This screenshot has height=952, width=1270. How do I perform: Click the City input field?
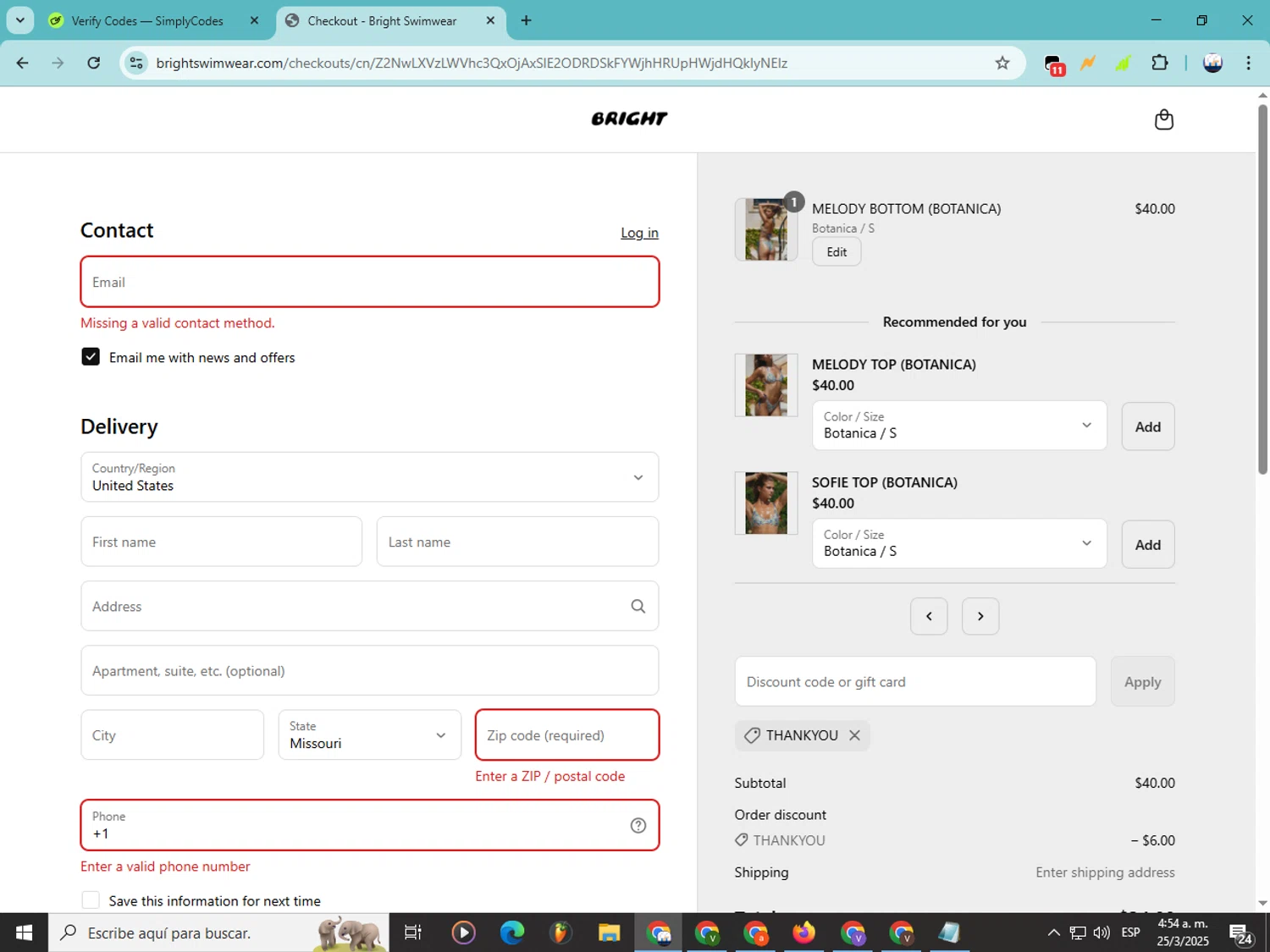point(173,735)
